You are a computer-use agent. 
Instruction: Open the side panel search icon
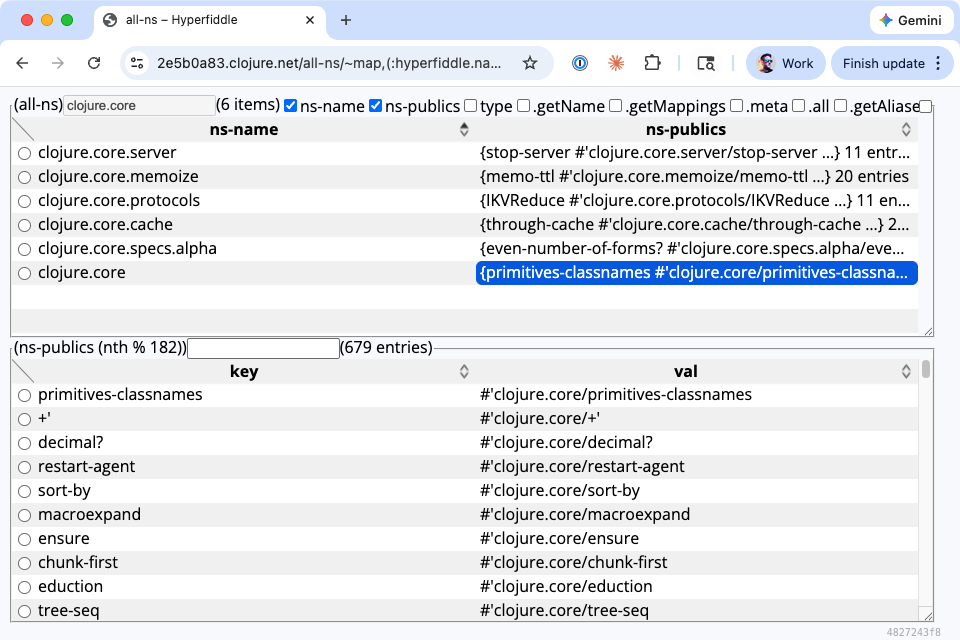(x=706, y=62)
